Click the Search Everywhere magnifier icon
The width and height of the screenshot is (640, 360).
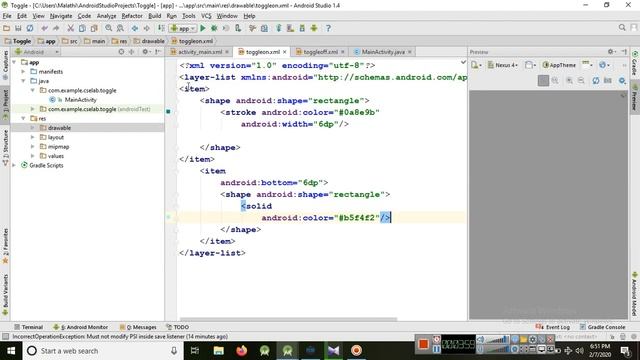622,28
